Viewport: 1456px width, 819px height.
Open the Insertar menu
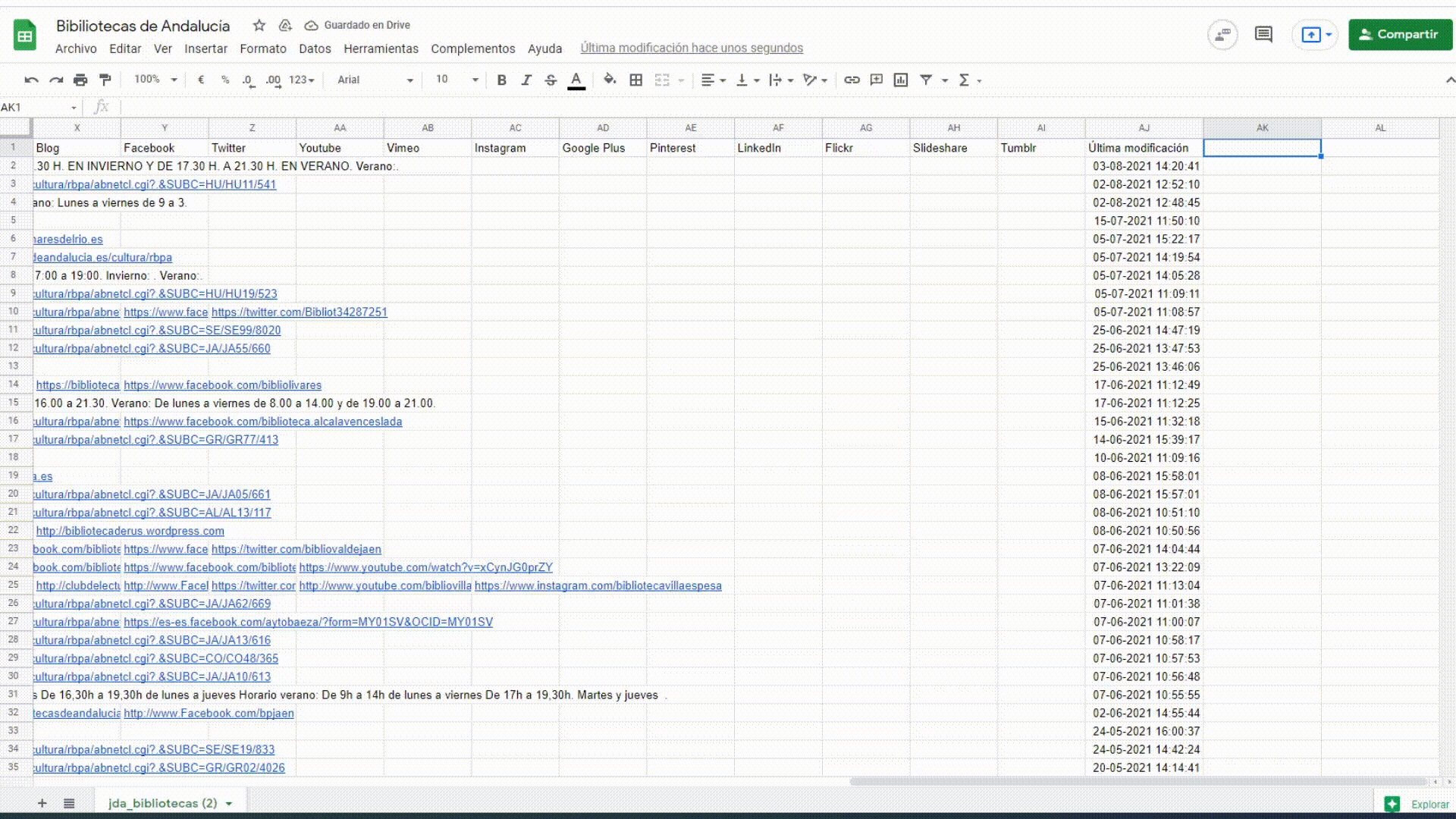coord(206,49)
